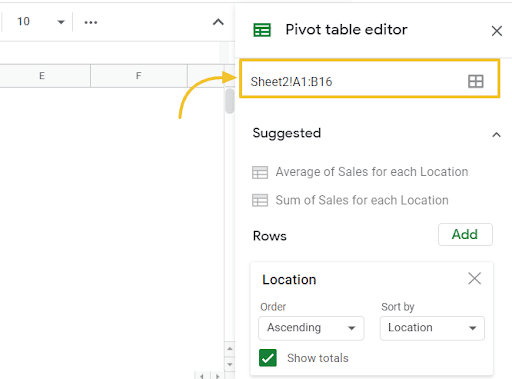Click the vertical scrollbar thumb of sheet
The width and height of the screenshot is (512, 379).
coord(230,101)
